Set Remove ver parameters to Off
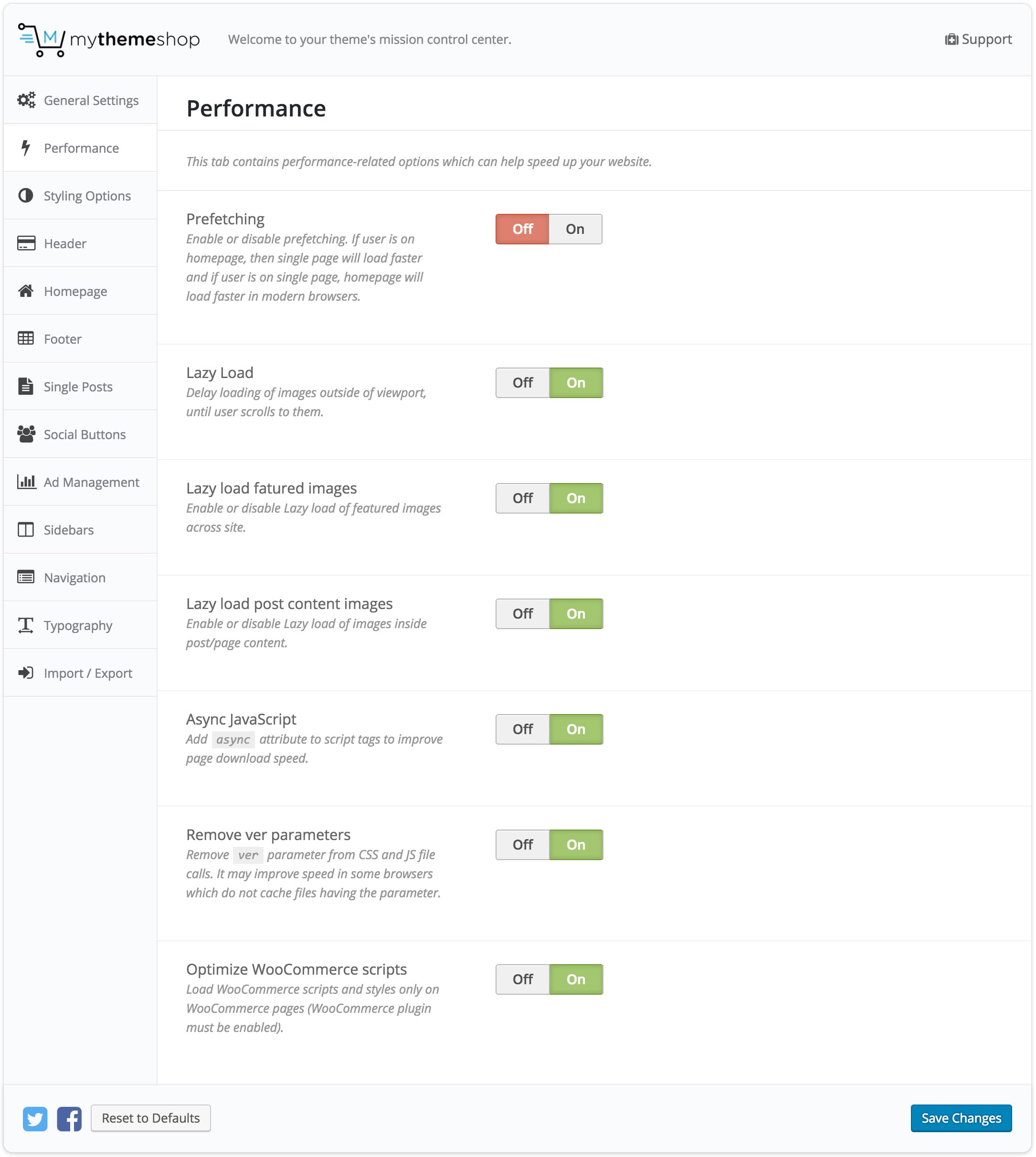The height and width of the screenshot is (1157, 1036). pos(523,845)
